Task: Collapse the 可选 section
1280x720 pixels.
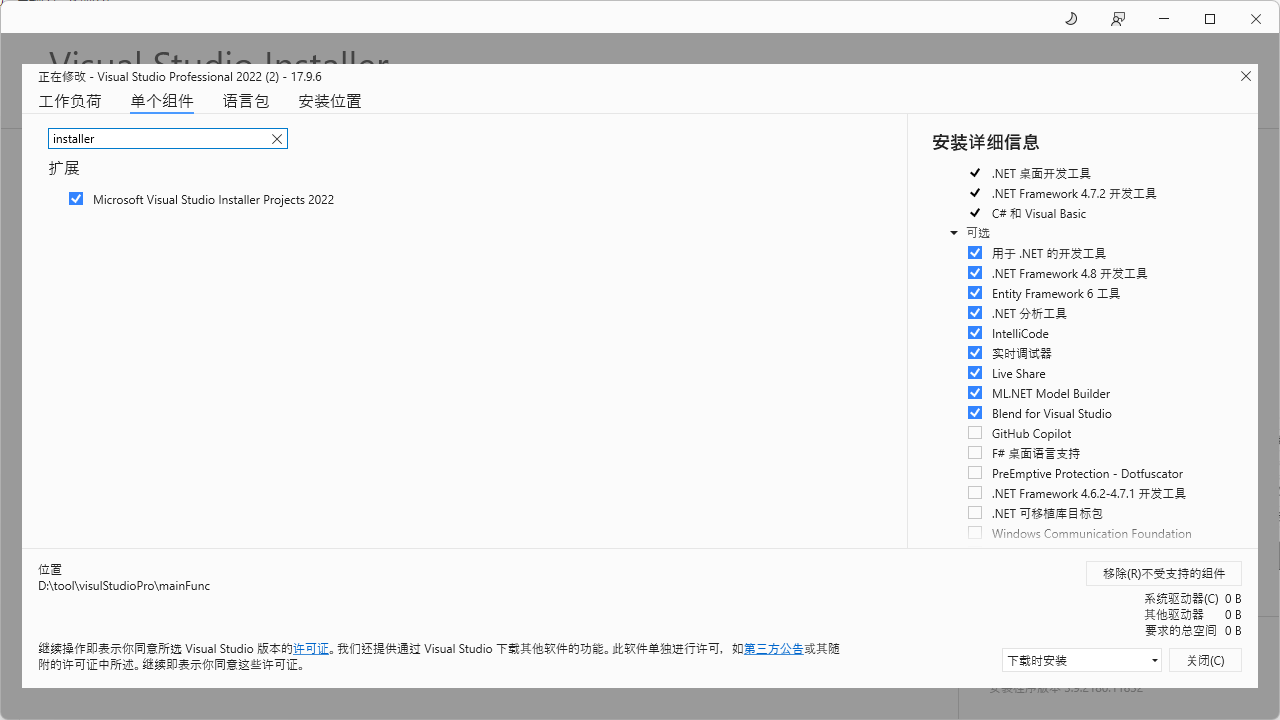Action: [x=954, y=233]
